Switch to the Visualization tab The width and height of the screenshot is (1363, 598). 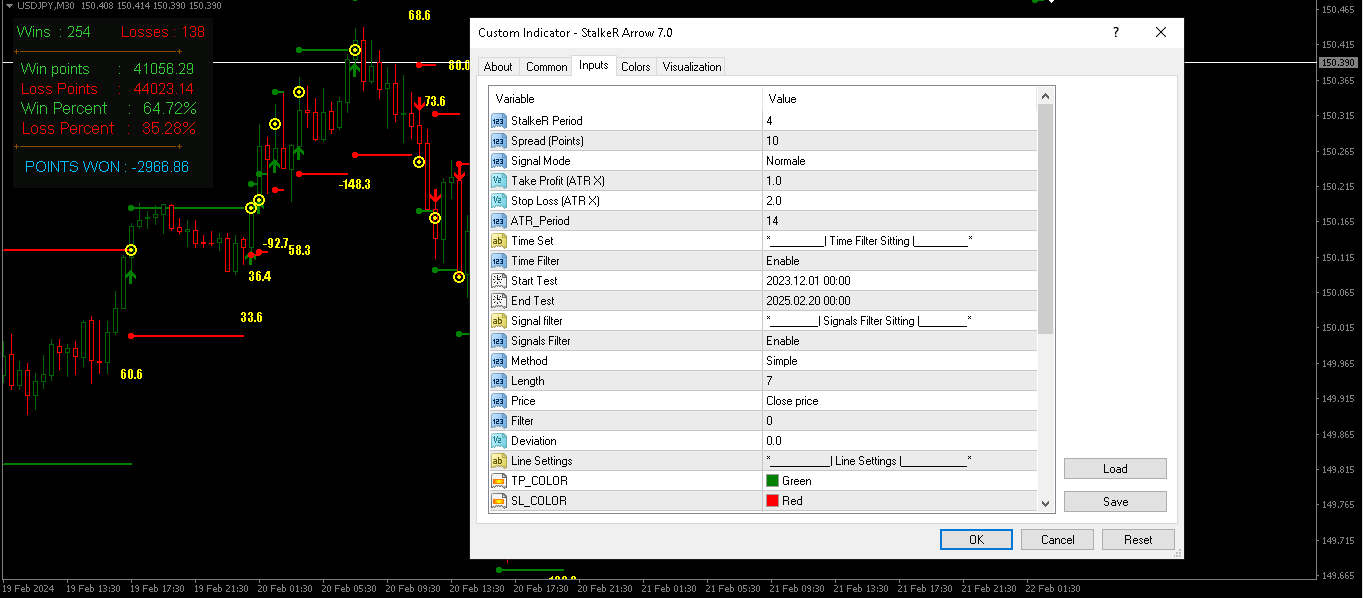pyautogui.click(x=691, y=66)
